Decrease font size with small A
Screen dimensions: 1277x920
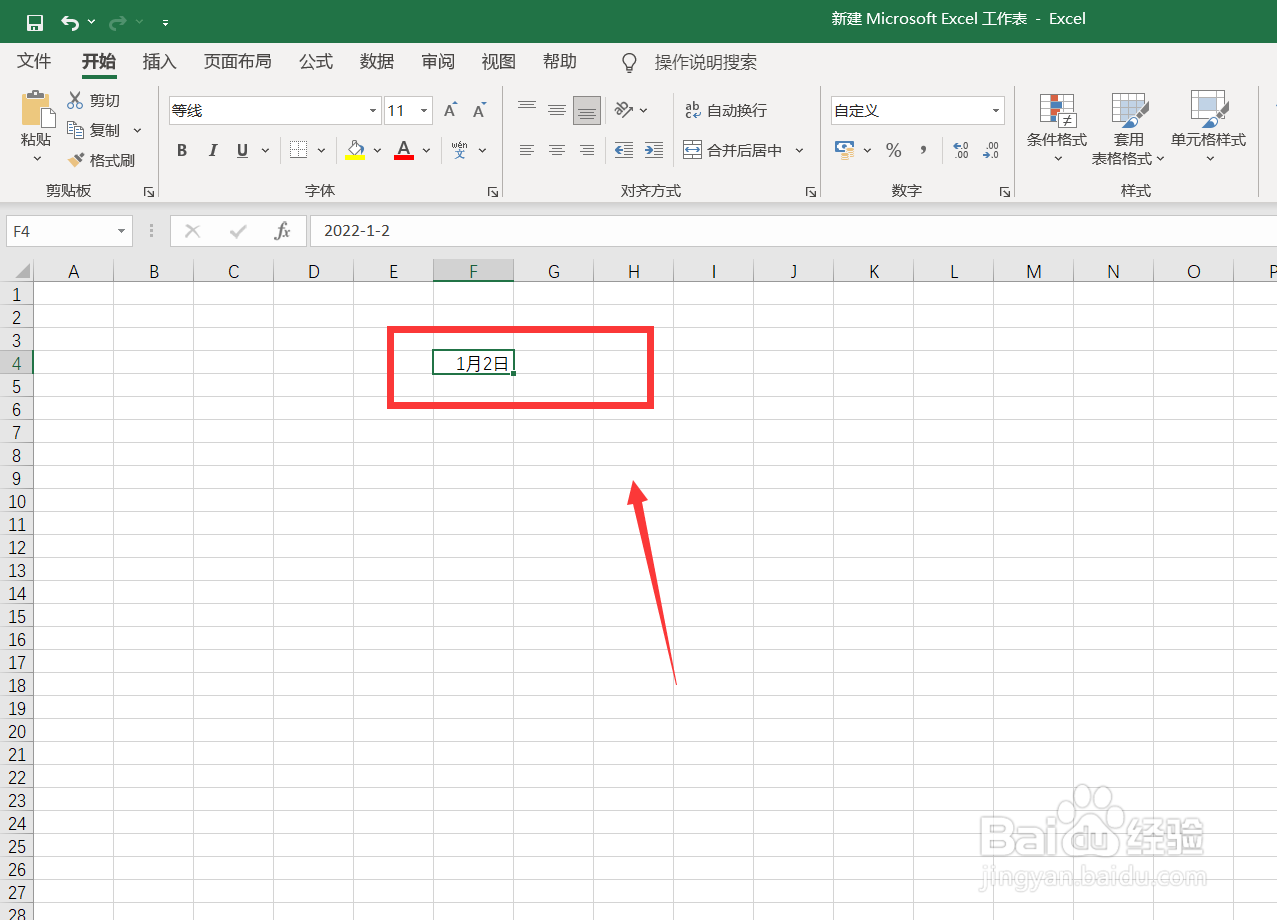pyautogui.click(x=479, y=111)
